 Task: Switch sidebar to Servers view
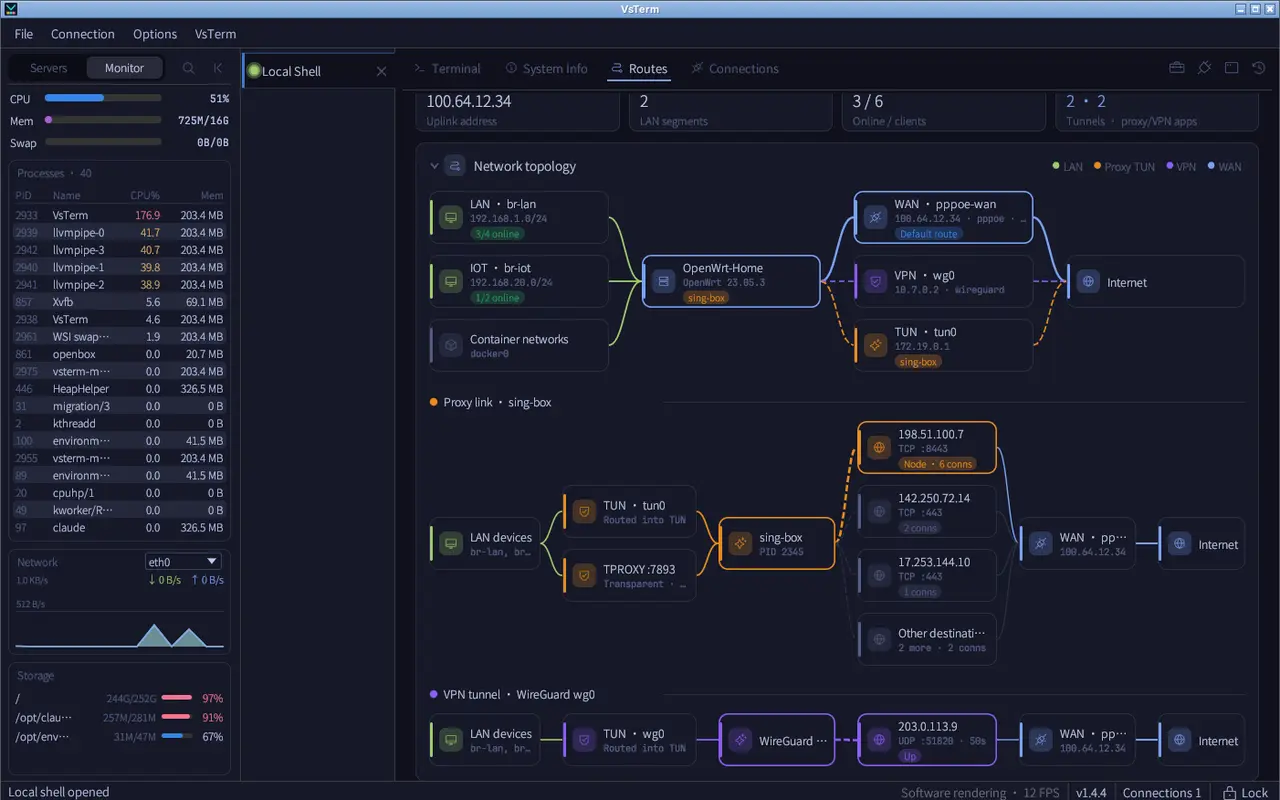click(48, 68)
